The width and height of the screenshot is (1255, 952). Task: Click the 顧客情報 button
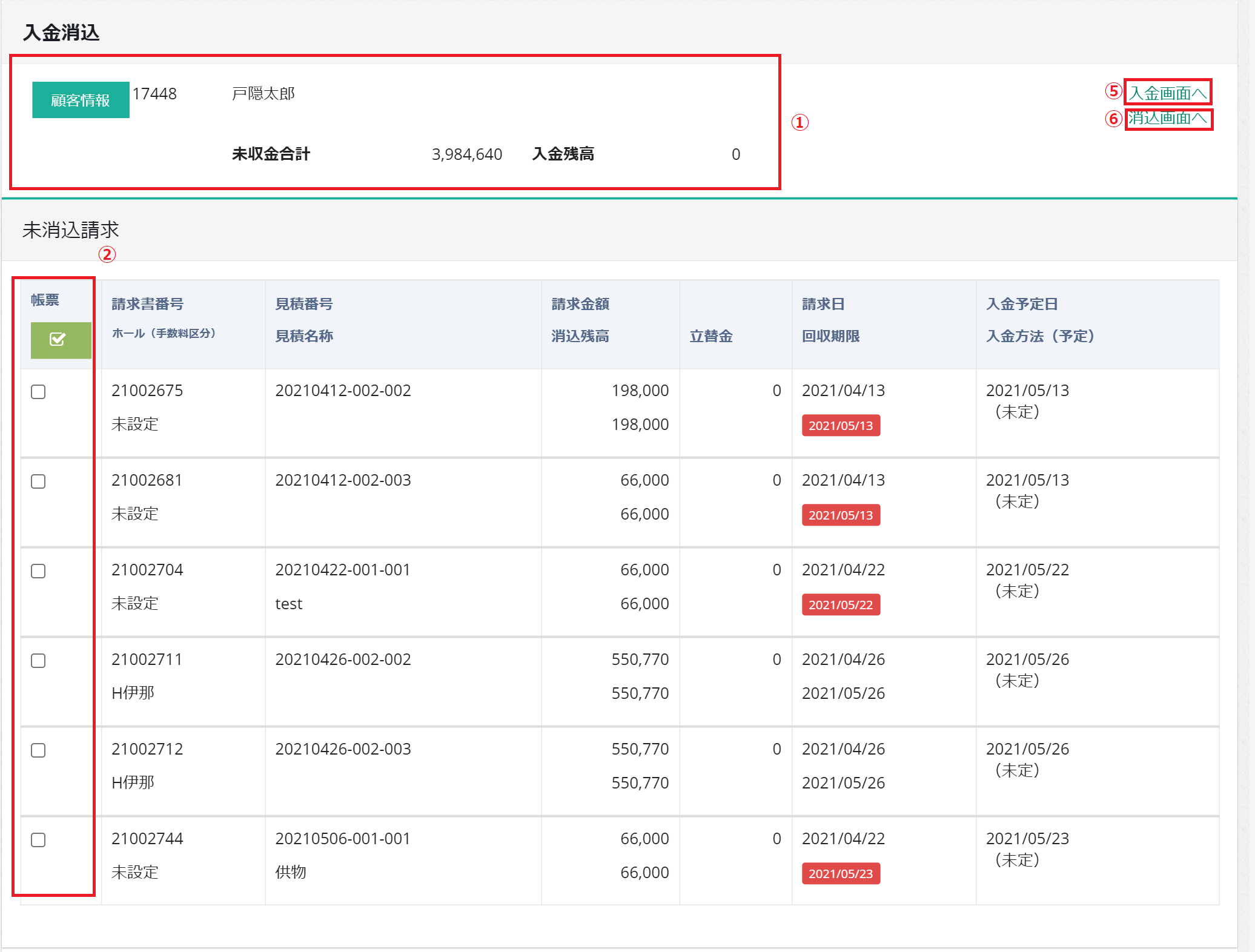click(81, 100)
